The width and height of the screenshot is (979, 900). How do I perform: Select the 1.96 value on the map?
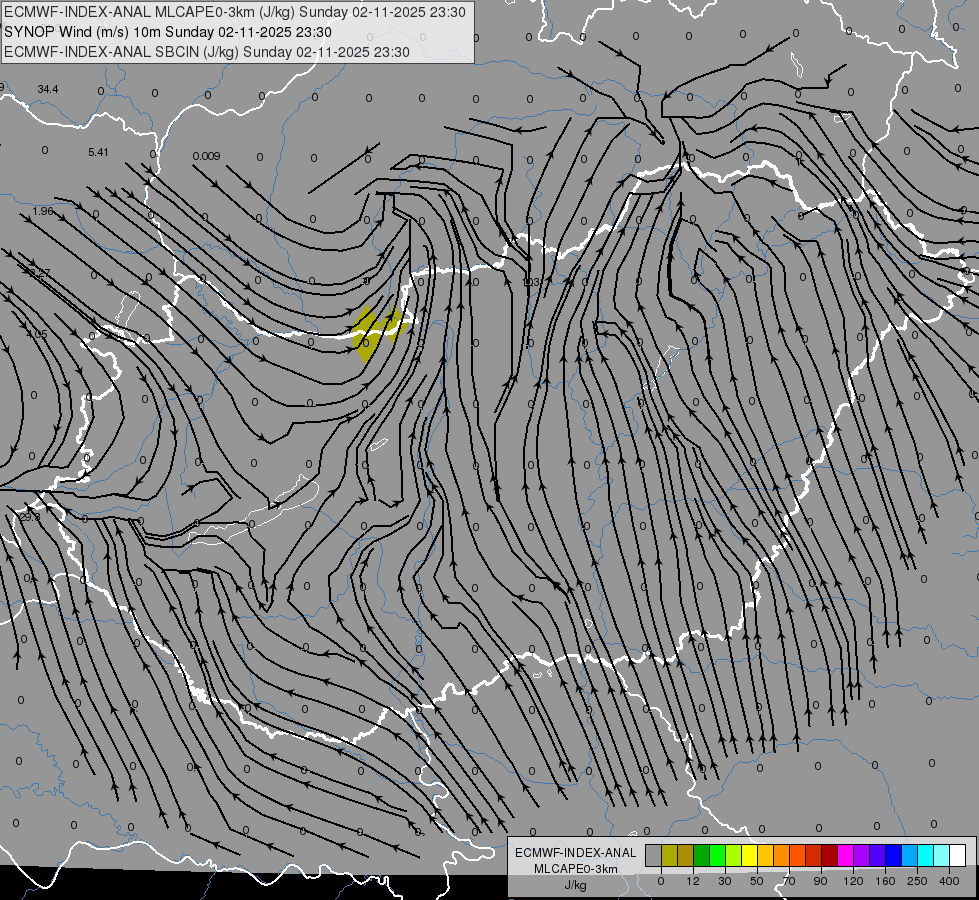[43, 211]
